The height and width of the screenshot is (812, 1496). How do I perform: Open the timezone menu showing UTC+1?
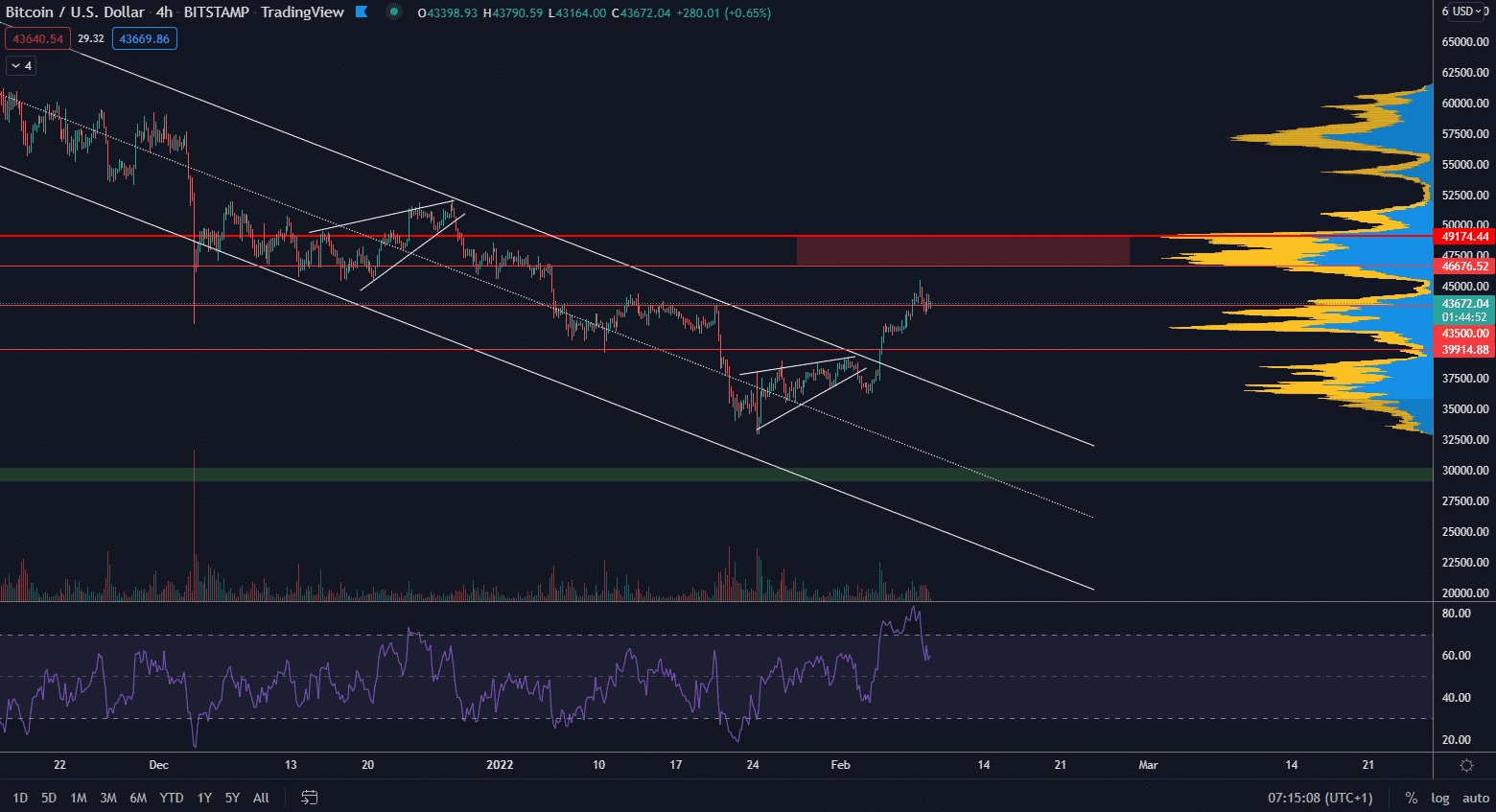point(1320,798)
